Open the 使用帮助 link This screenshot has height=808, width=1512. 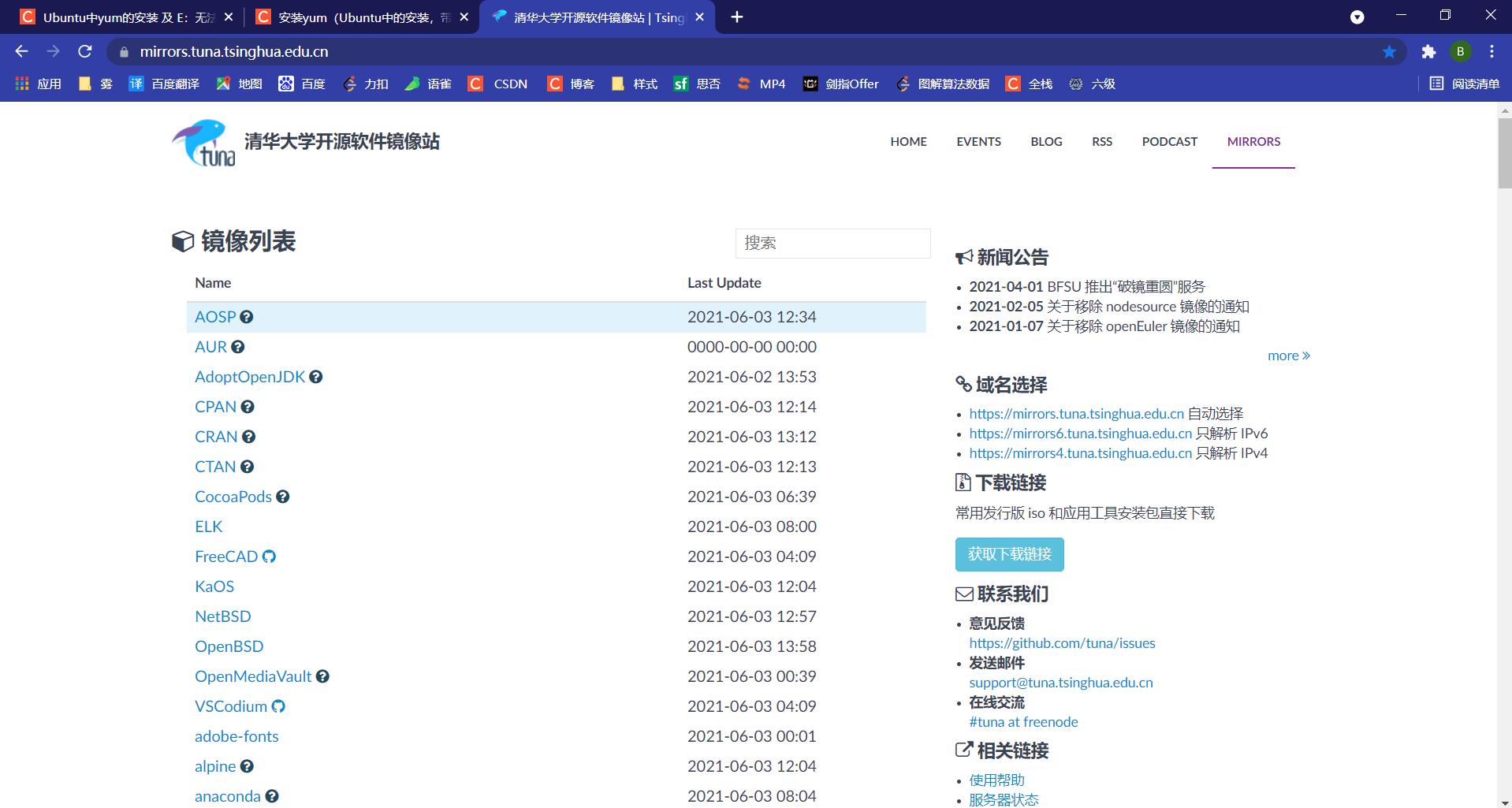click(996, 780)
